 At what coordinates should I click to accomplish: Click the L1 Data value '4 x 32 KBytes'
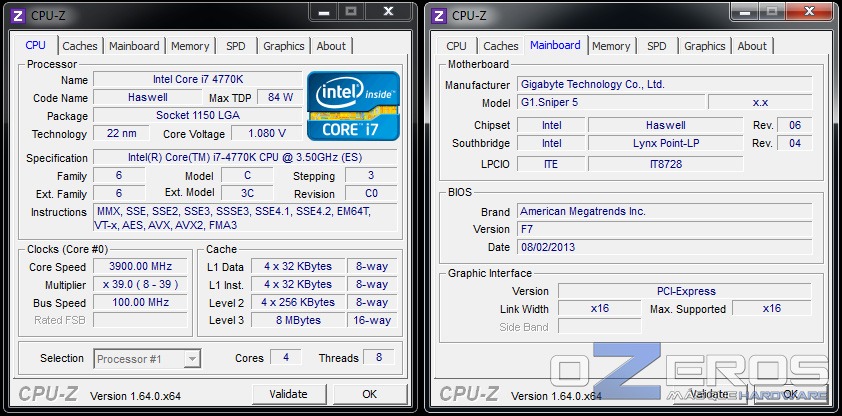(x=298, y=266)
